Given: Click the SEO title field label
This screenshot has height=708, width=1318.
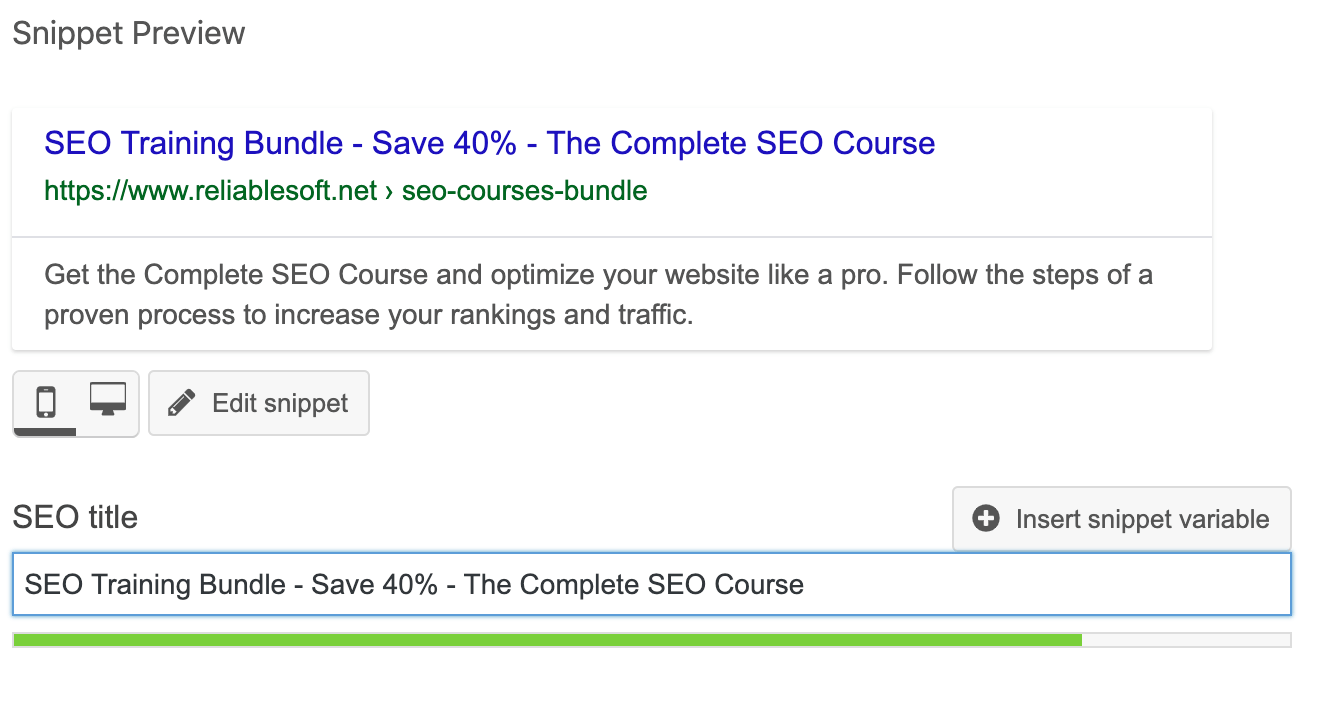Looking at the screenshot, I should [75, 517].
